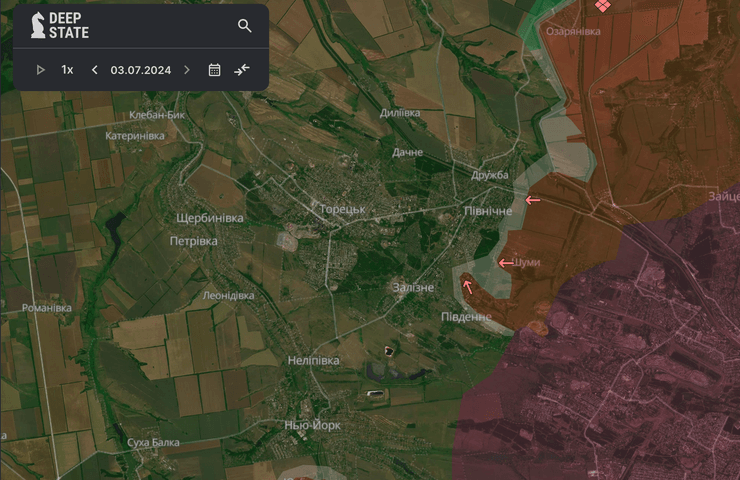Click the green liberated strip at top
Image resolution: width=740 pixels, height=480 pixels.
click(x=545, y=12)
